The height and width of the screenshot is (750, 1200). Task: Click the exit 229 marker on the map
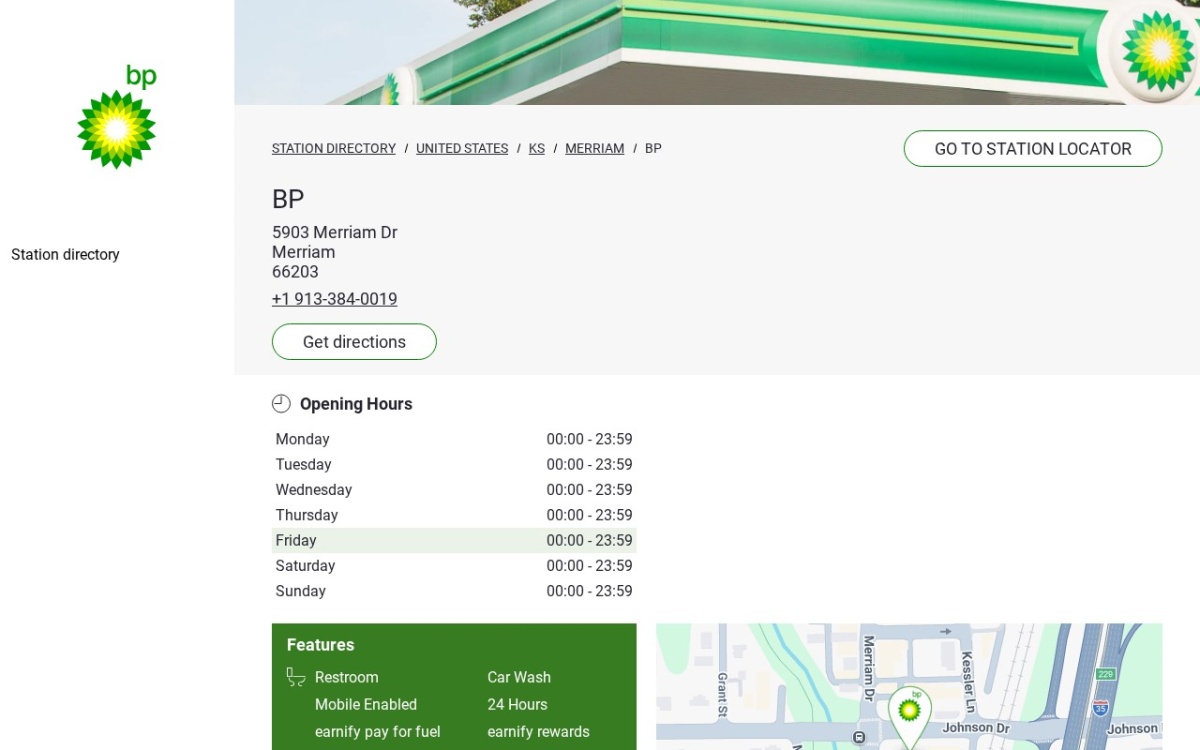(x=1105, y=674)
